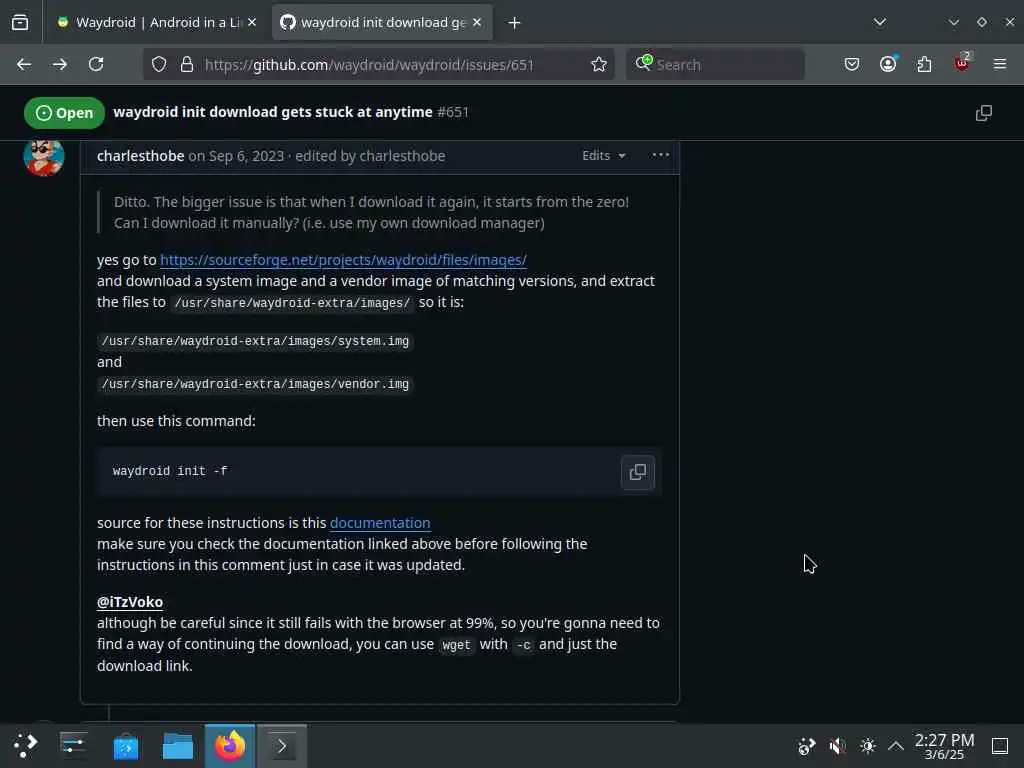Screen dimensions: 1024x768
Task: Open the clock showing 2:27 PM
Action: click(x=944, y=746)
